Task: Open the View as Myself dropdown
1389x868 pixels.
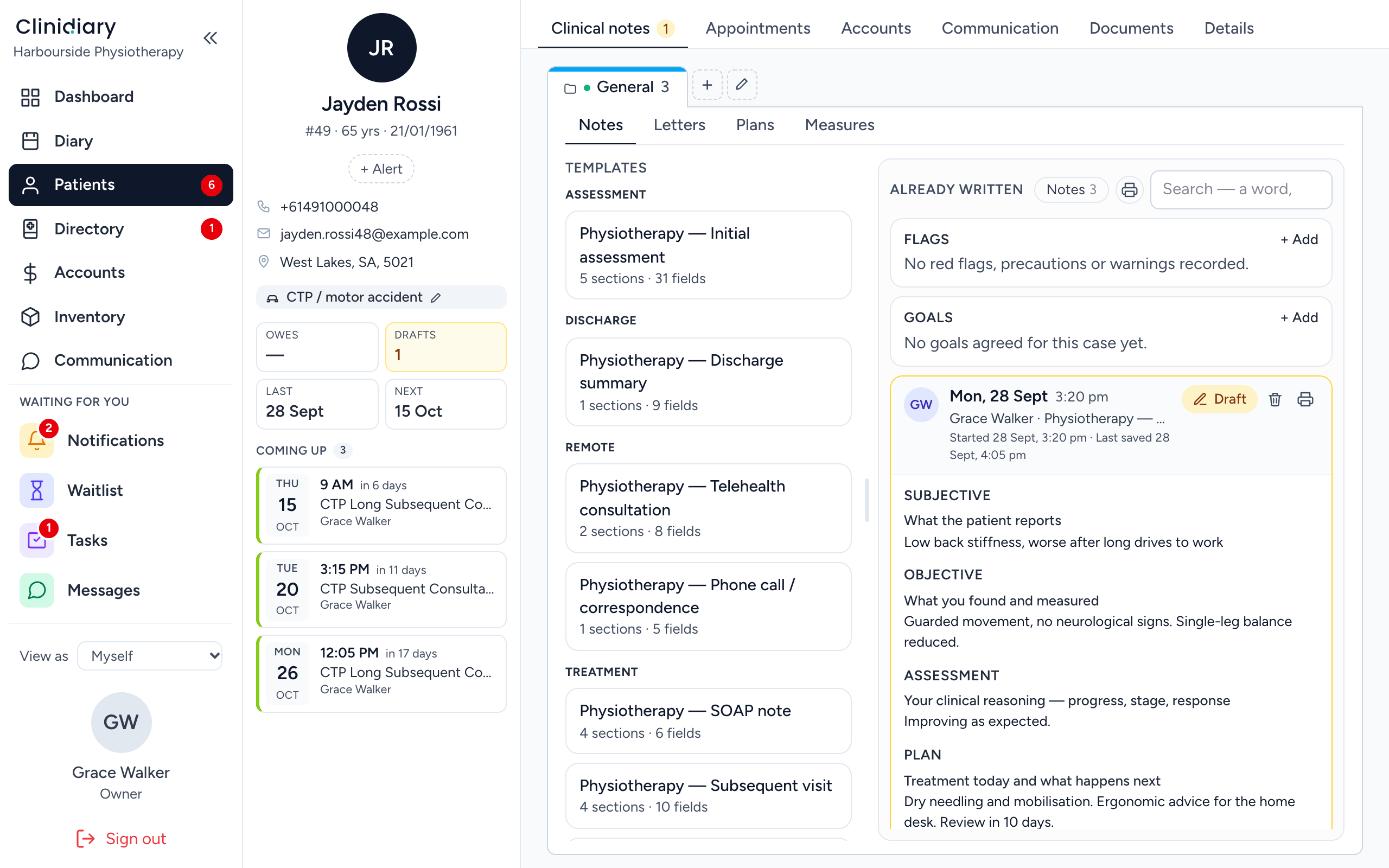Action: 150,655
